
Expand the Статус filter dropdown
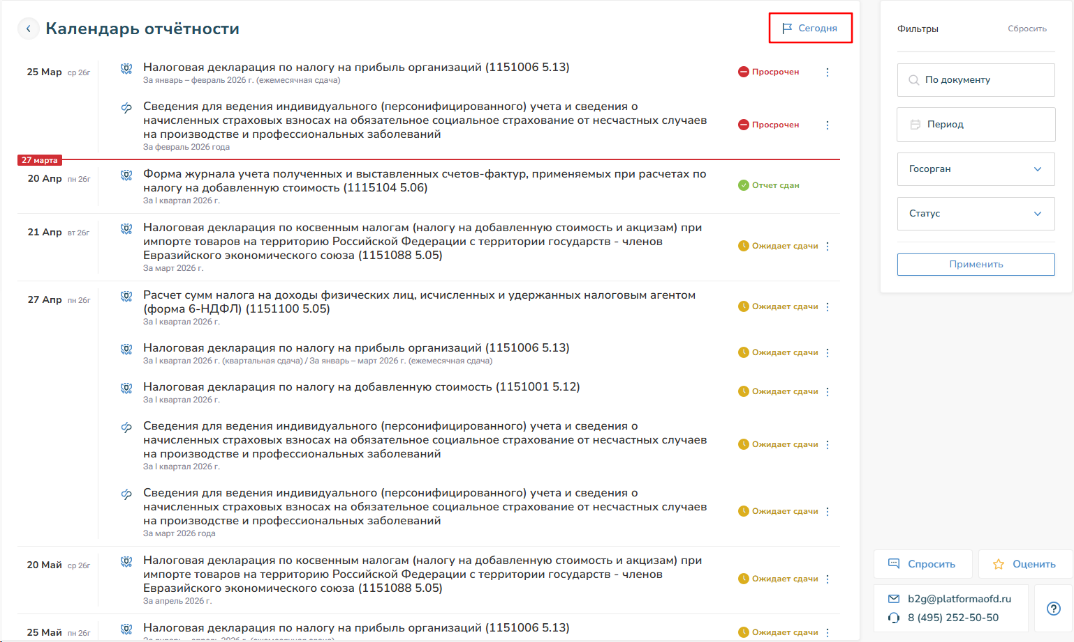975,214
